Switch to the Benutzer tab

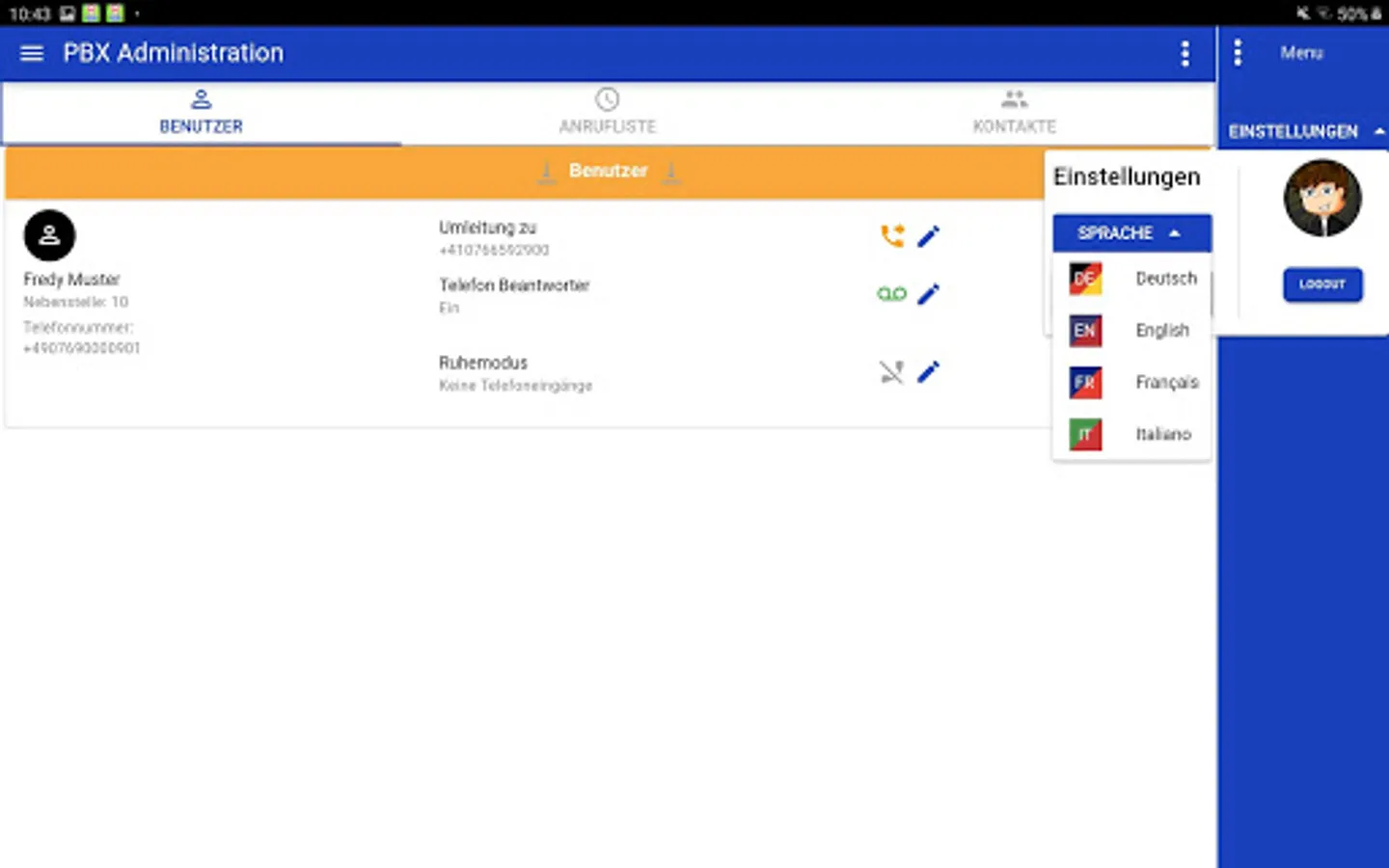(x=202, y=113)
